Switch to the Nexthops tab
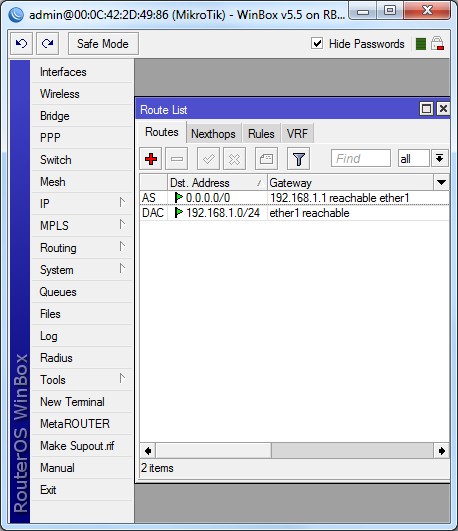 click(213, 133)
